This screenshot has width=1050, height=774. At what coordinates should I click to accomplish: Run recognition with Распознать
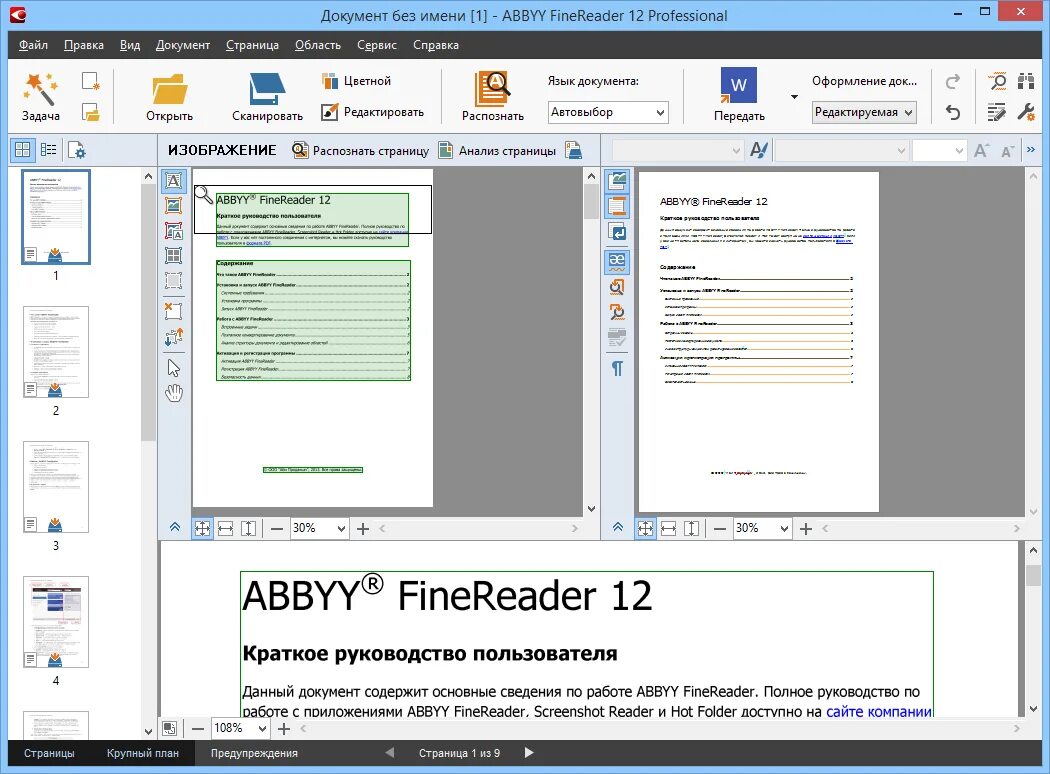click(x=493, y=96)
